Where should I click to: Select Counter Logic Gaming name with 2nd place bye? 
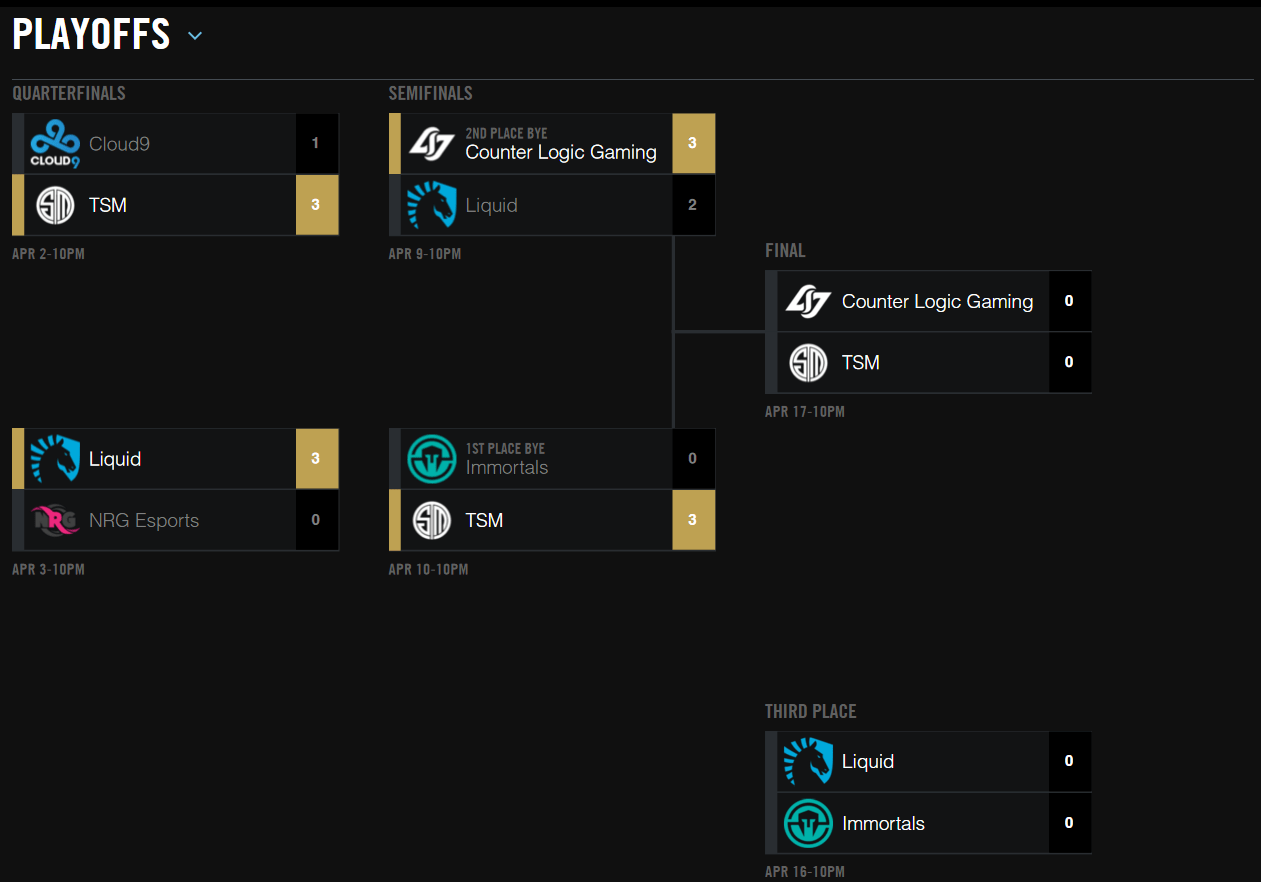coord(561,153)
